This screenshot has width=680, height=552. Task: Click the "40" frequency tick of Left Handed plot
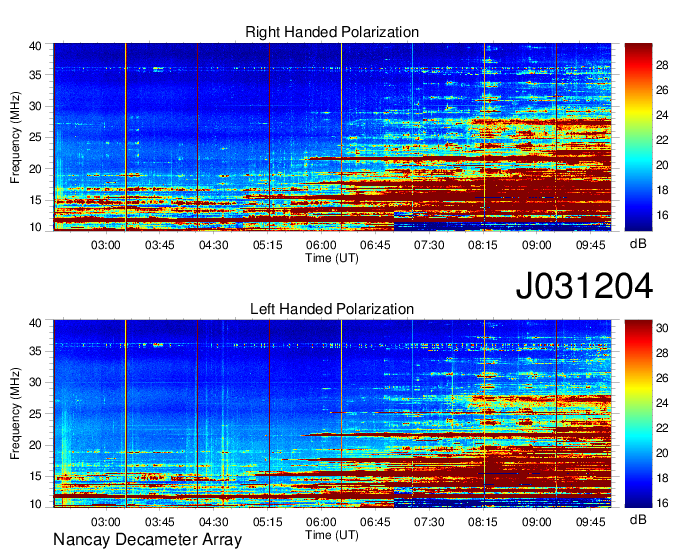tap(36, 323)
